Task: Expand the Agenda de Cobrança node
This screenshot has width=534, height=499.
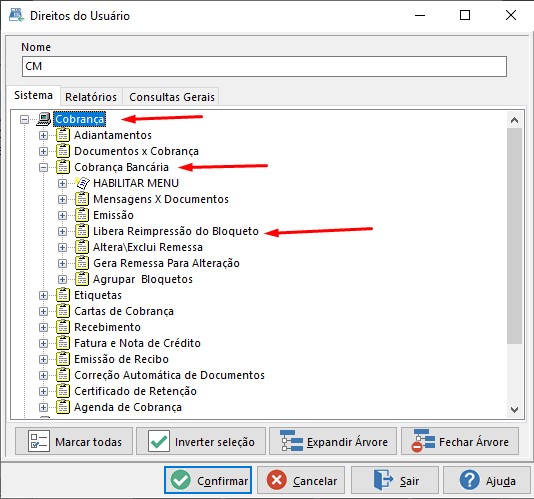Action: (x=43, y=408)
